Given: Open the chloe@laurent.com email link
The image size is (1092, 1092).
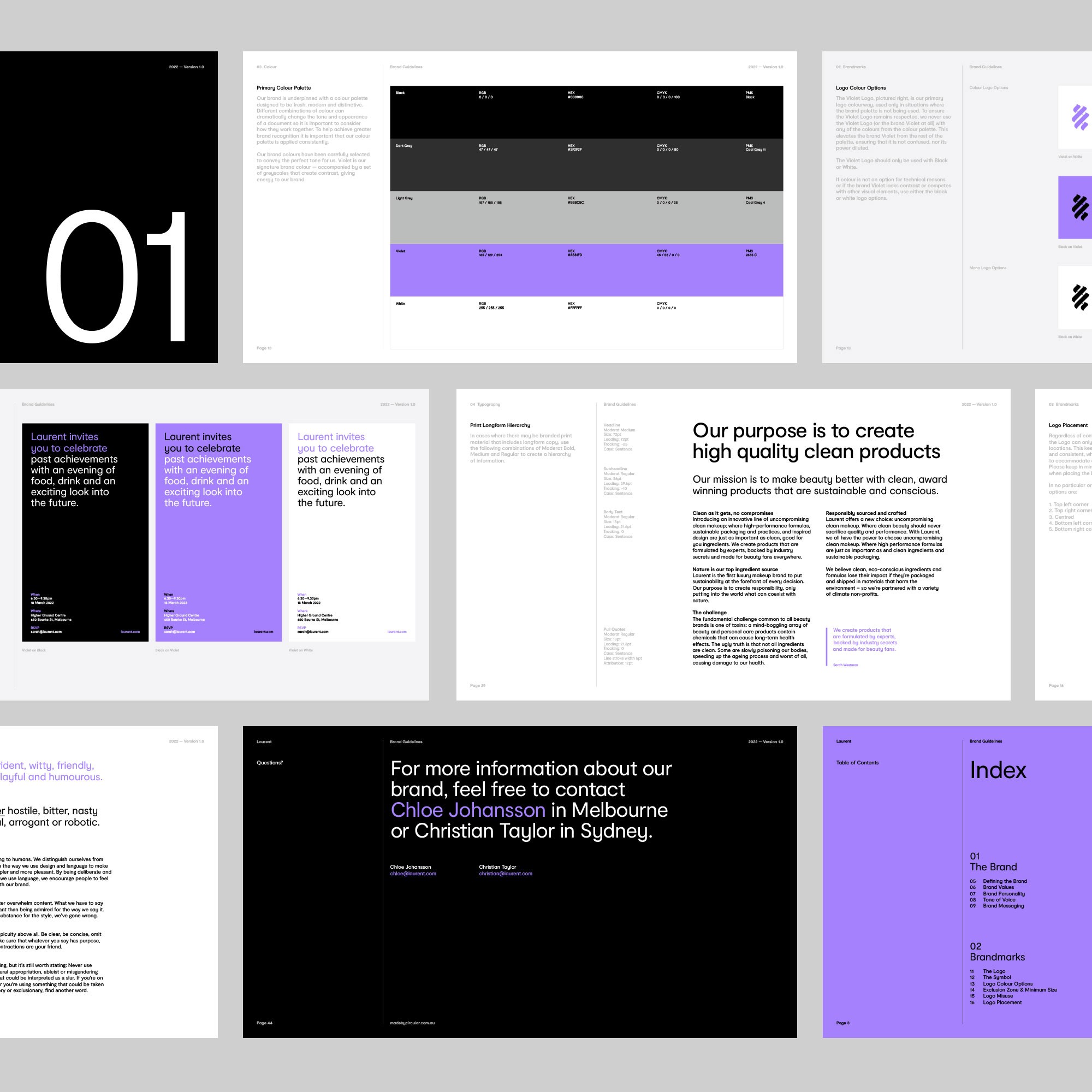Looking at the screenshot, I should 413,873.
